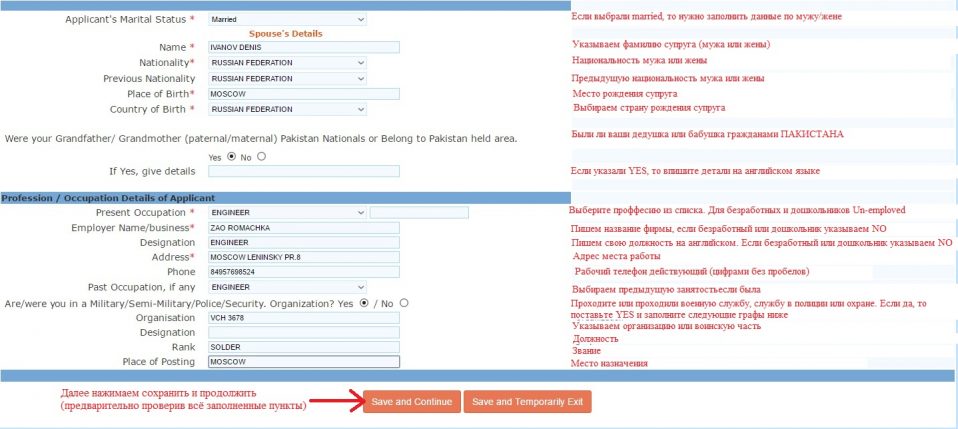Select No for Military/Police organization question
The image size is (958, 429).
point(403,303)
